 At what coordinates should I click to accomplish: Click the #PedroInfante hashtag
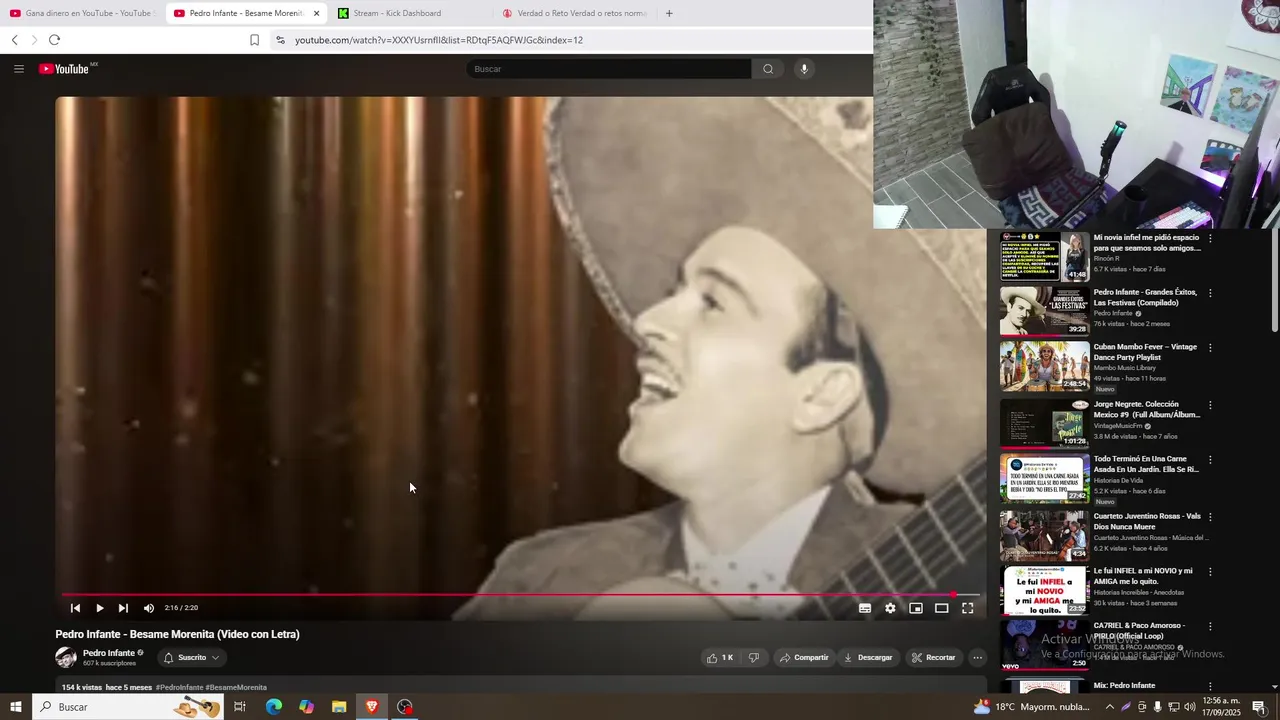[179, 688]
